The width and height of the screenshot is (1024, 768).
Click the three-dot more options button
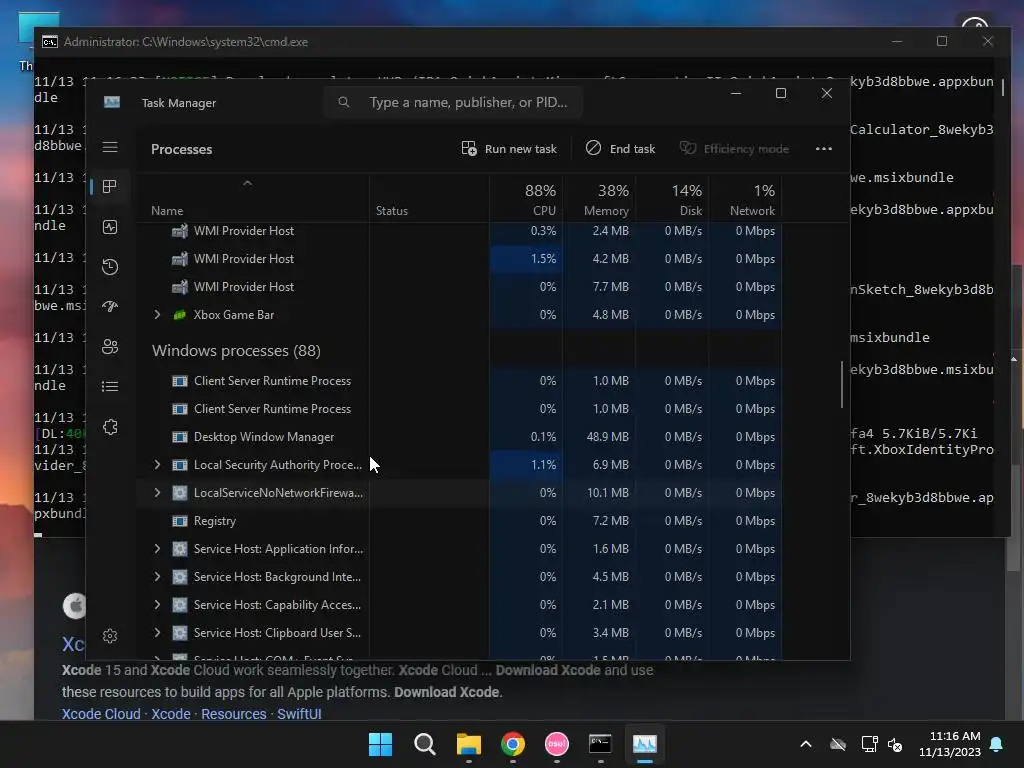[x=824, y=149]
